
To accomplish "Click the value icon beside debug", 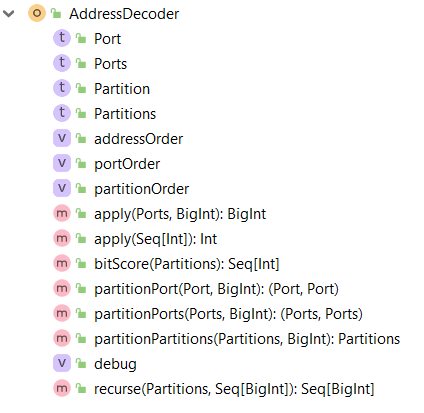I will point(62,363).
